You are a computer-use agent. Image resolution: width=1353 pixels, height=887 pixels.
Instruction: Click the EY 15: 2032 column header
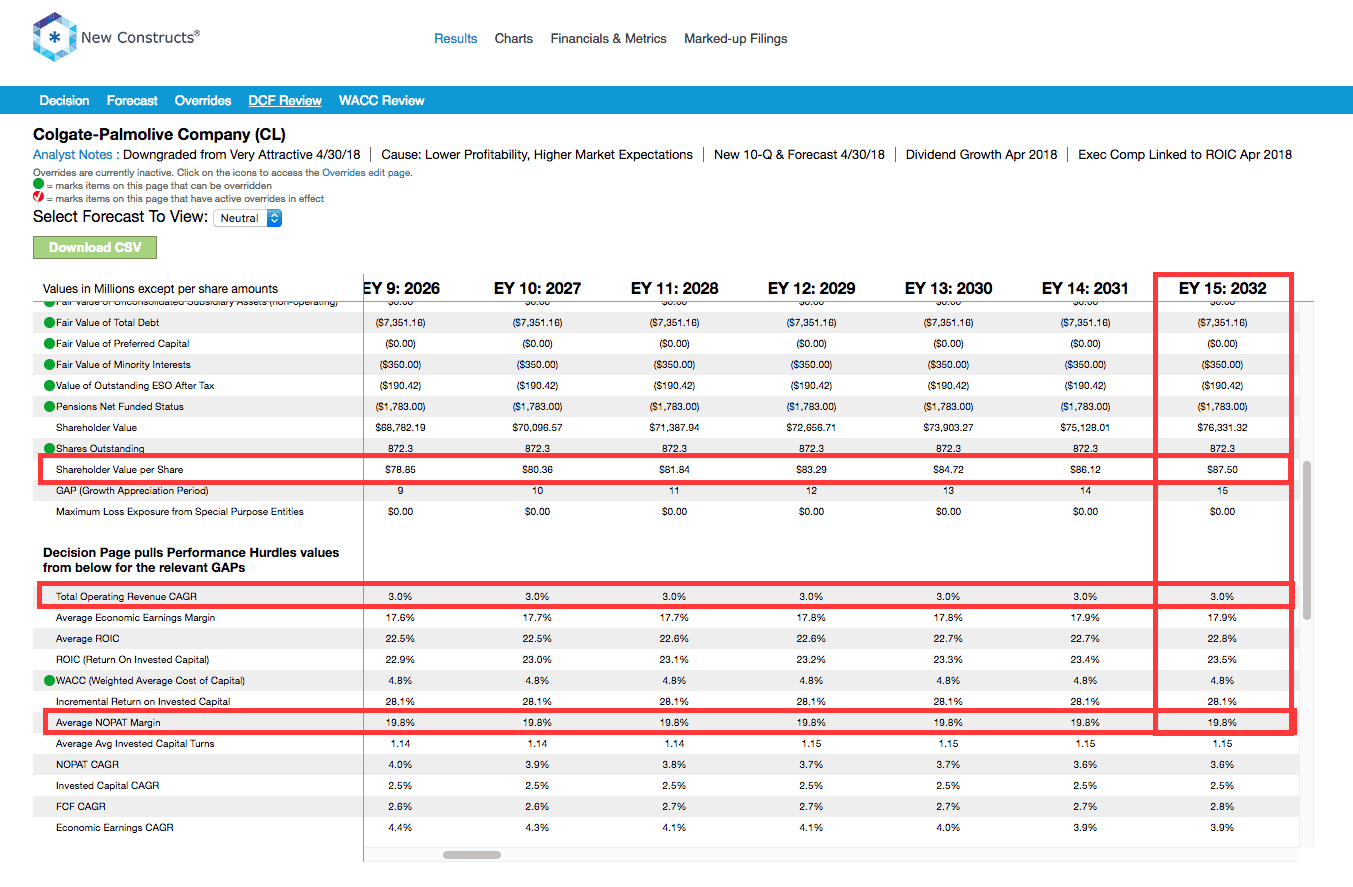(x=1222, y=288)
